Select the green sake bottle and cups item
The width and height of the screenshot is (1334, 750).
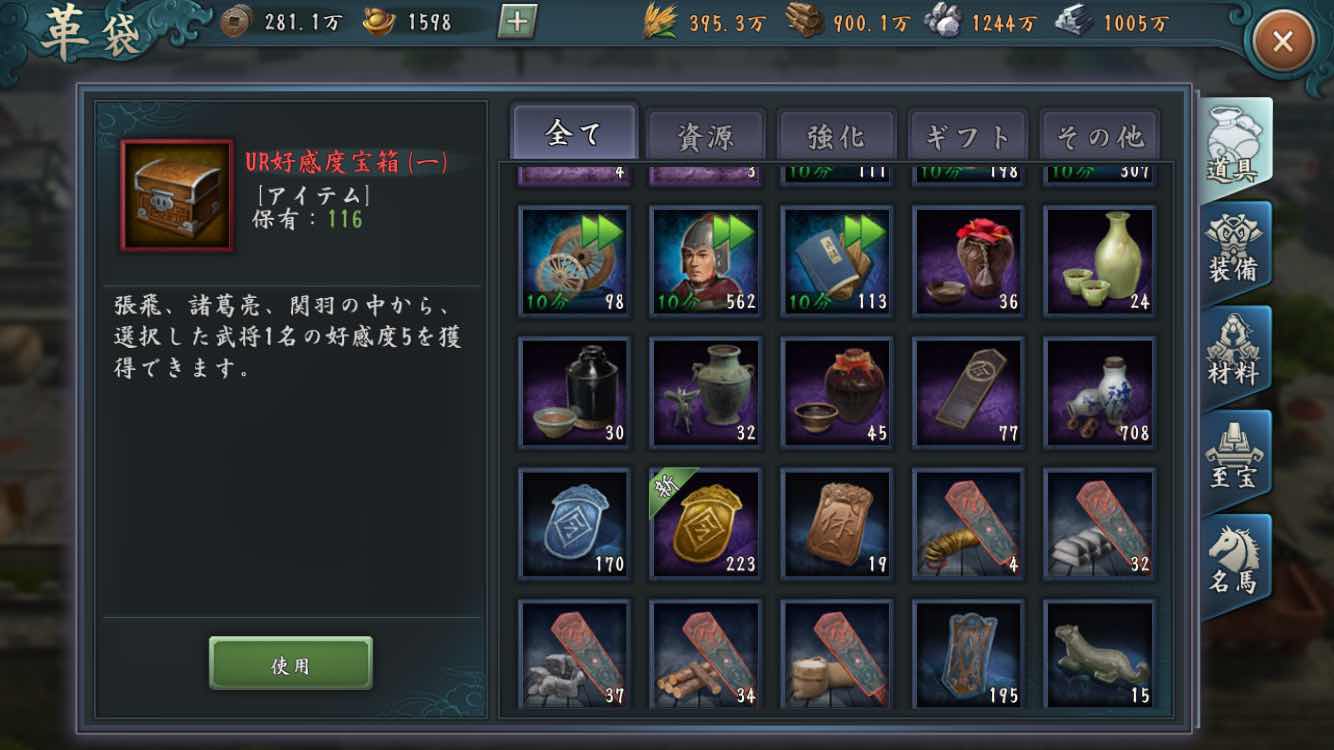click(1100, 261)
